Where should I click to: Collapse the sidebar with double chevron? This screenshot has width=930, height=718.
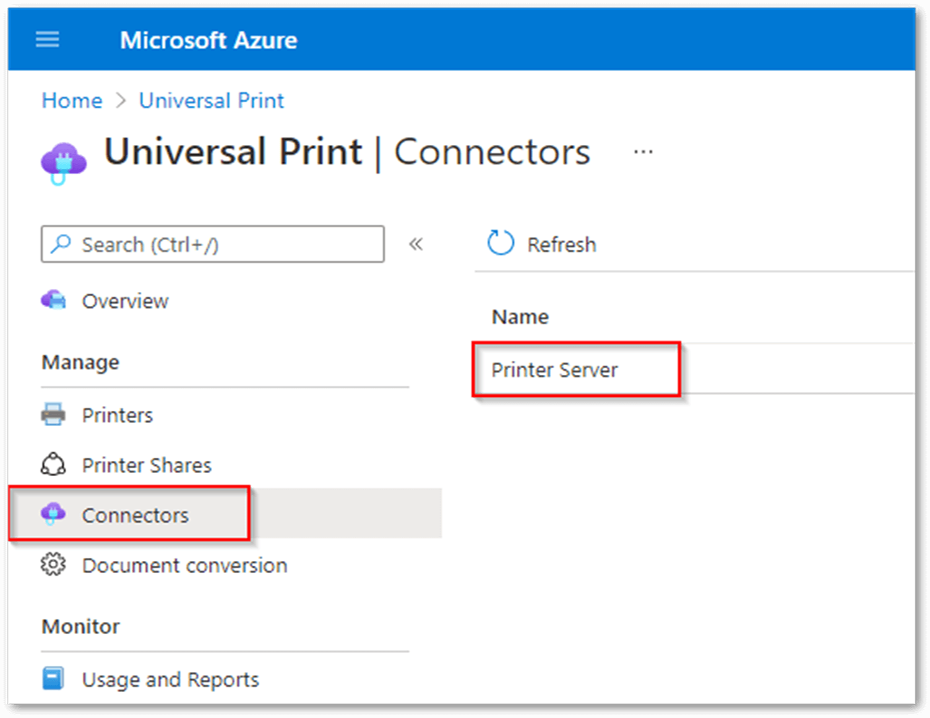(x=416, y=244)
